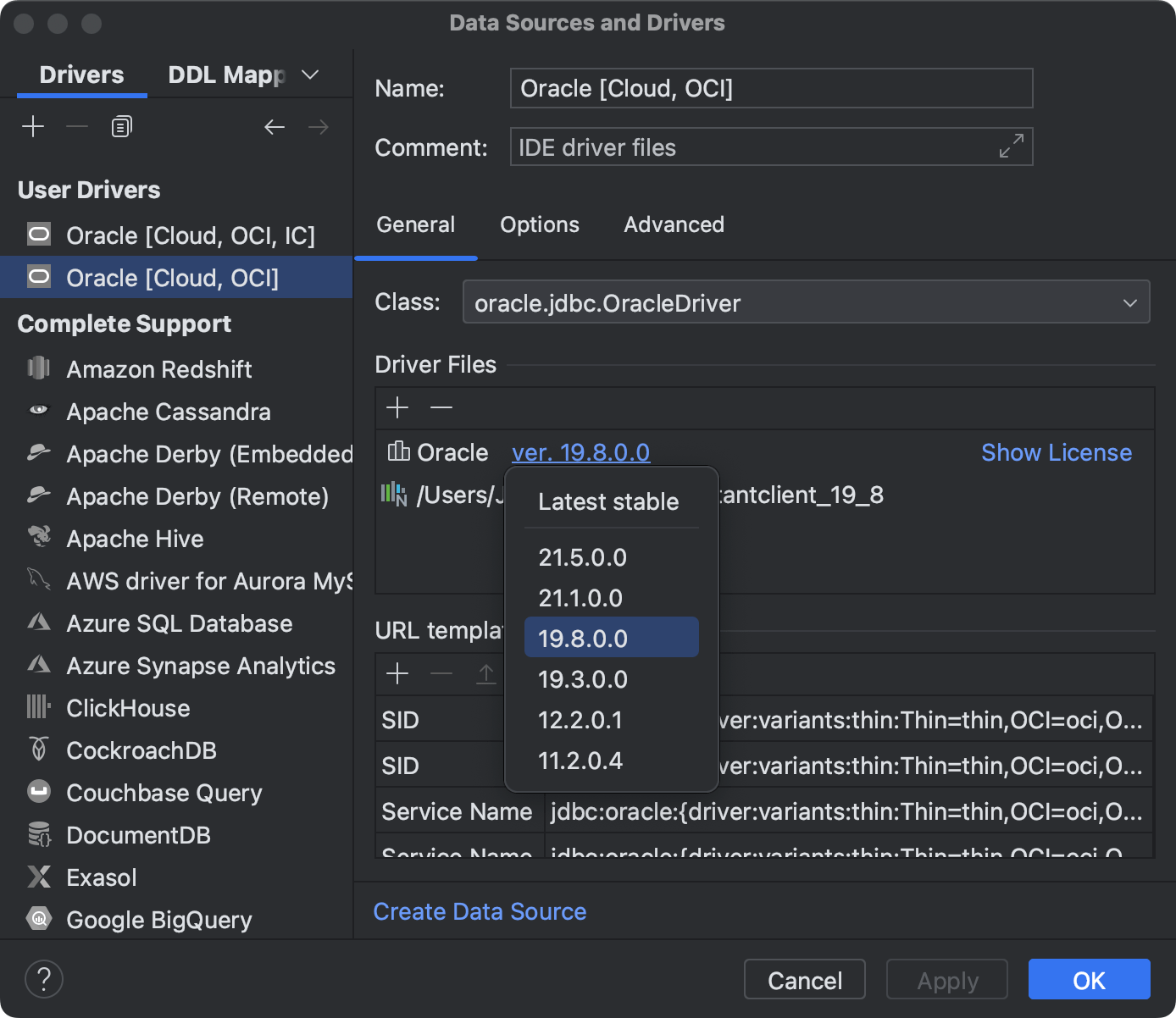Click the Show License link
The height and width of the screenshot is (1018, 1176).
[1057, 452]
